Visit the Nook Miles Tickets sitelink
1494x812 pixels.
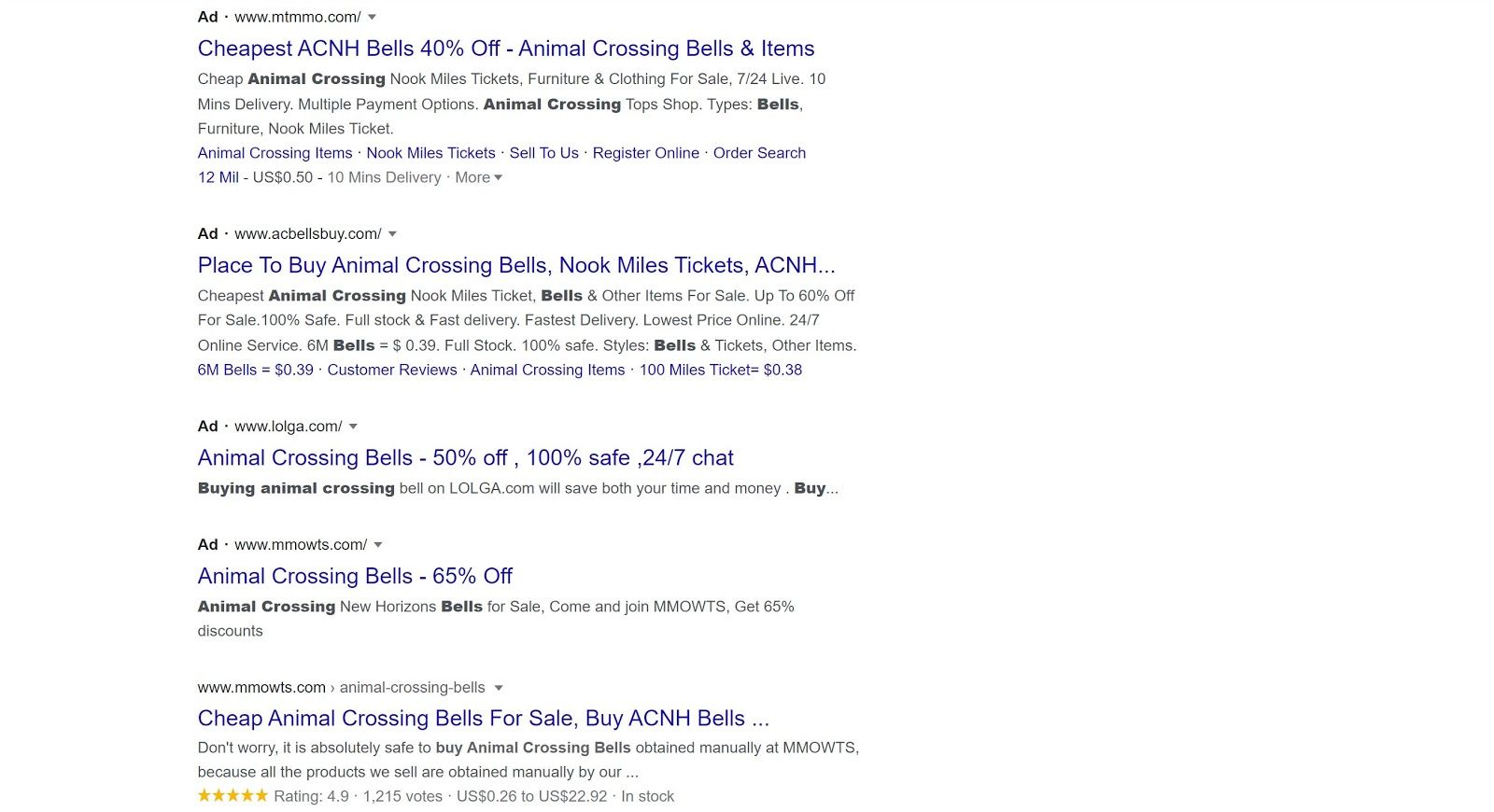pyautogui.click(x=430, y=153)
